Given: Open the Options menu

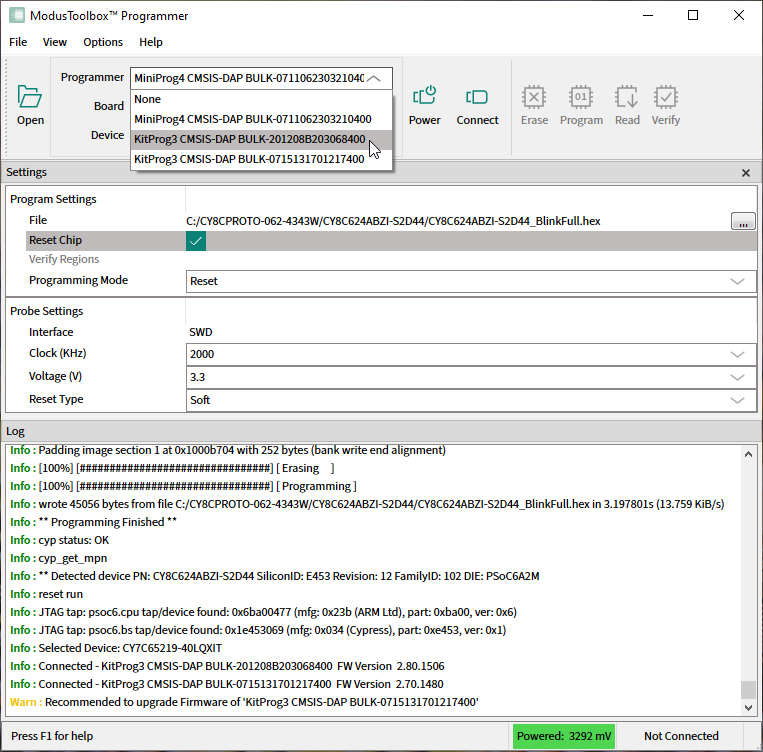Looking at the screenshot, I should (x=103, y=42).
